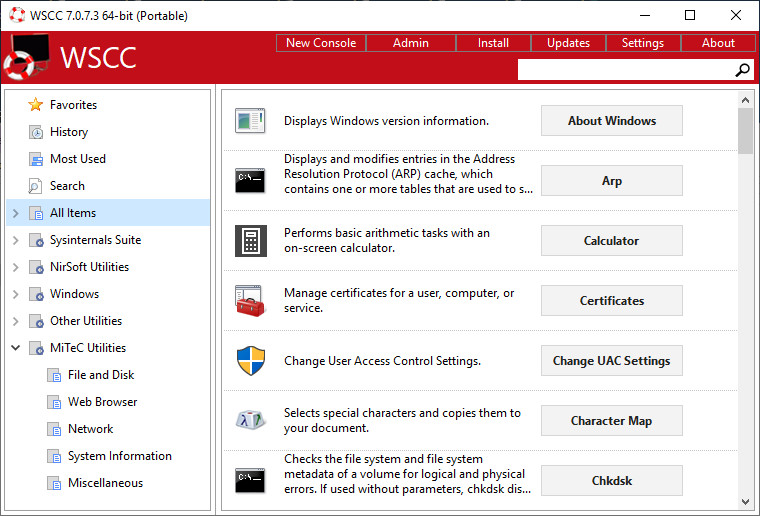Image resolution: width=760 pixels, height=516 pixels.
Task: Open the Settings menu
Action: point(642,43)
